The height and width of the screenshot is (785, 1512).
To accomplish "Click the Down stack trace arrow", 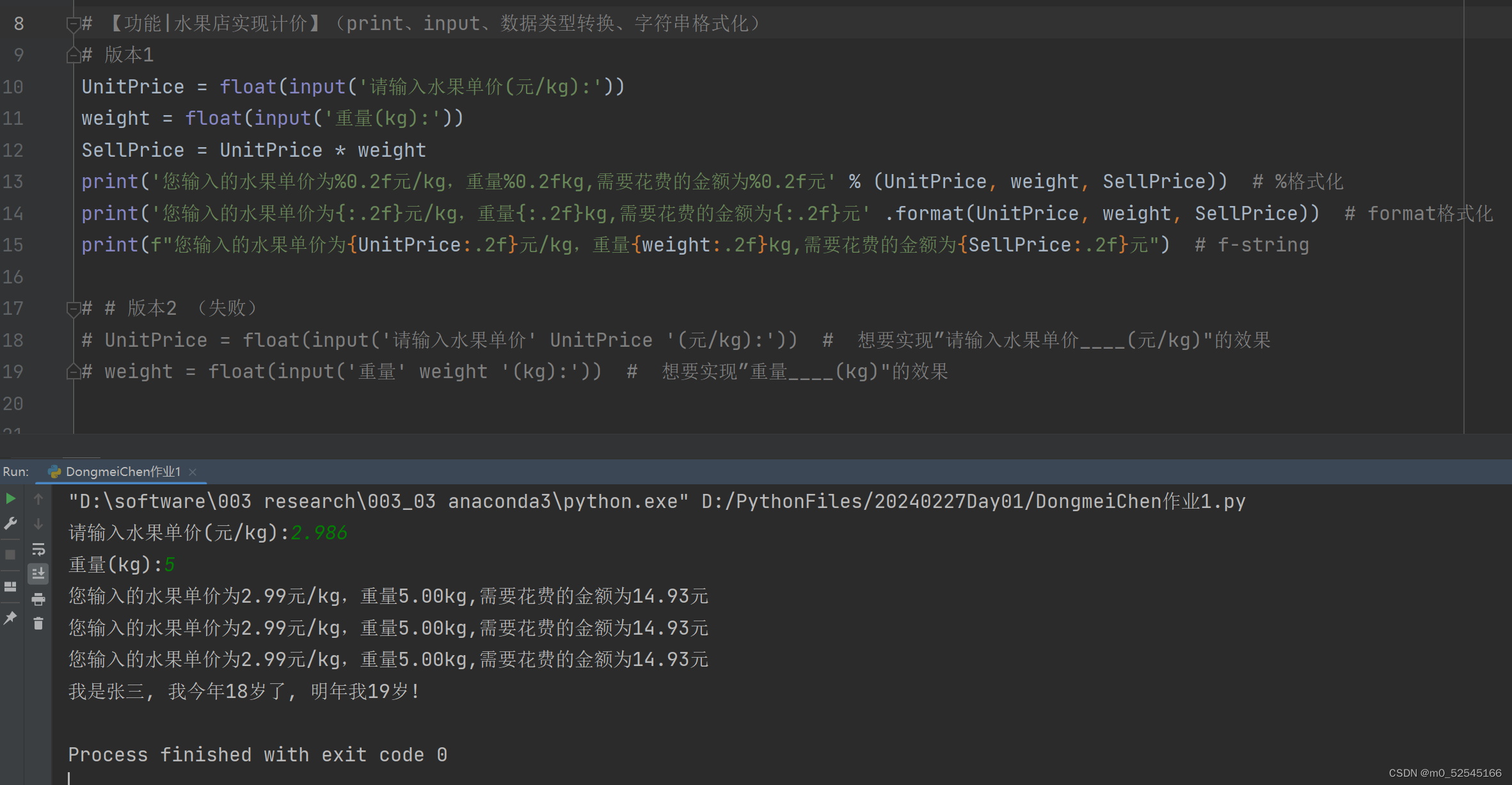I will click(x=38, y=523).
